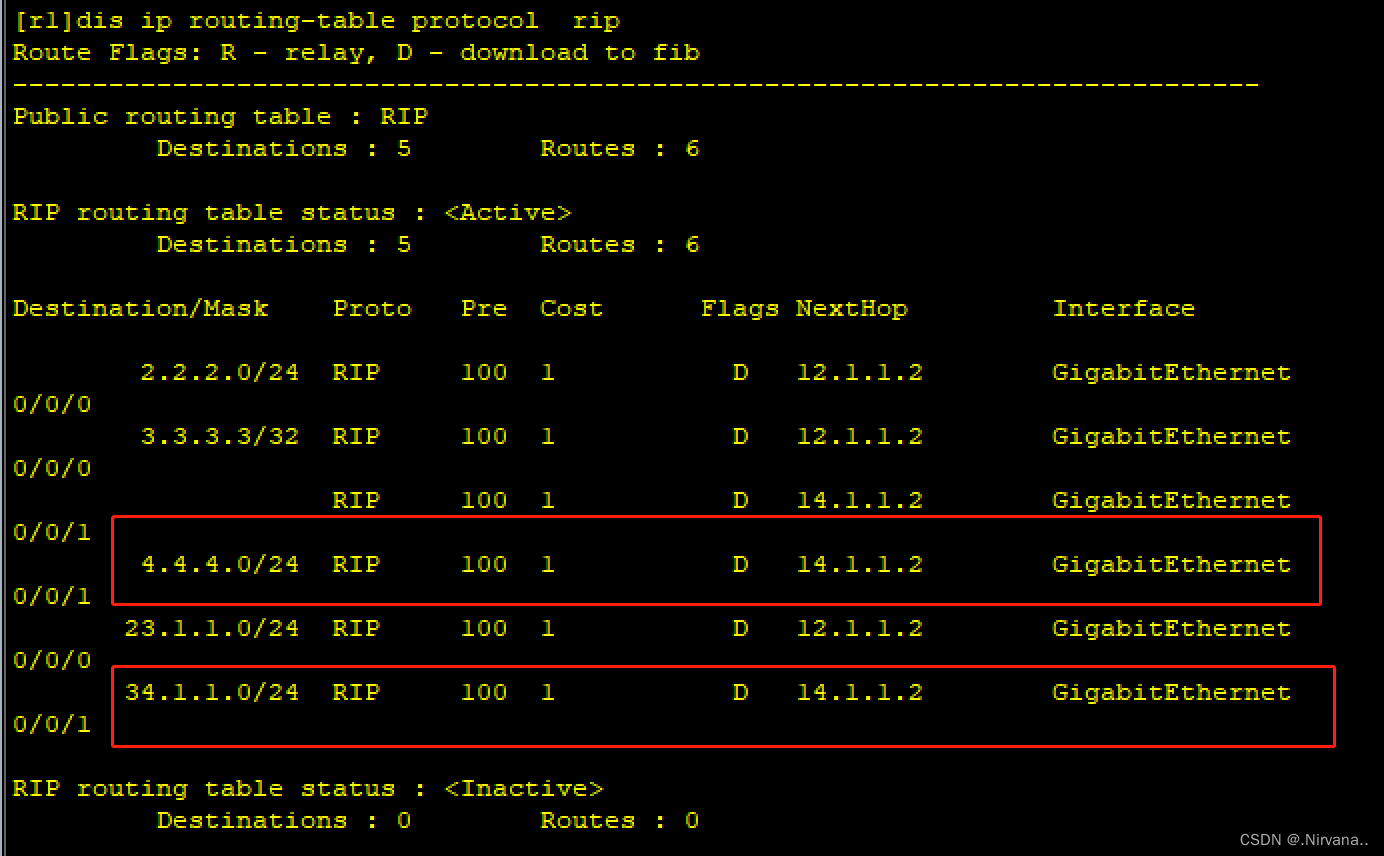This screenshot has width=1384, height=856.
Task: Click preference 100 in the 34.1.1.0/24 row
Action: (x=484, y=693)
